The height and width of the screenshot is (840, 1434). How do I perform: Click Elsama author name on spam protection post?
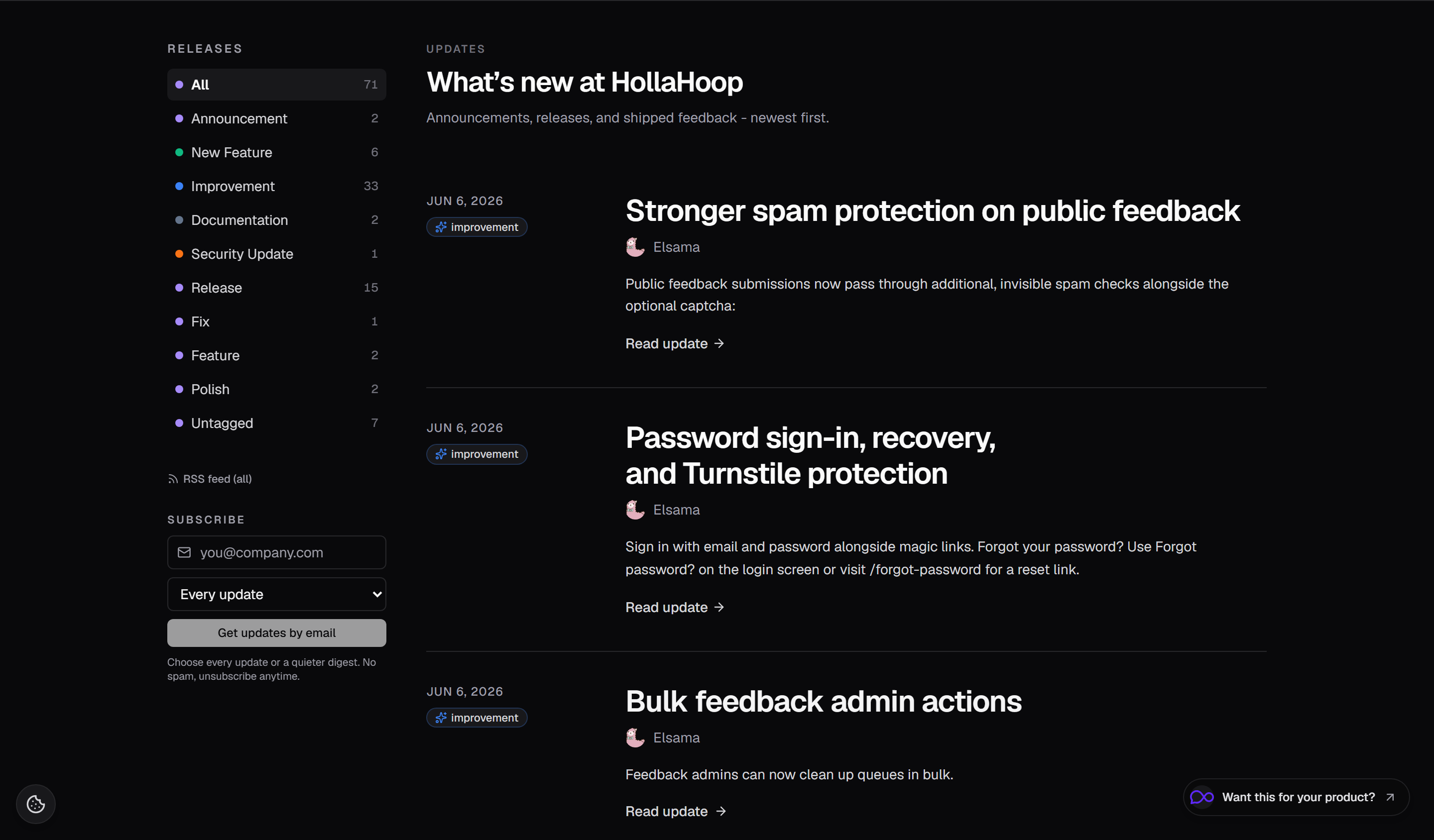point(676,247)
